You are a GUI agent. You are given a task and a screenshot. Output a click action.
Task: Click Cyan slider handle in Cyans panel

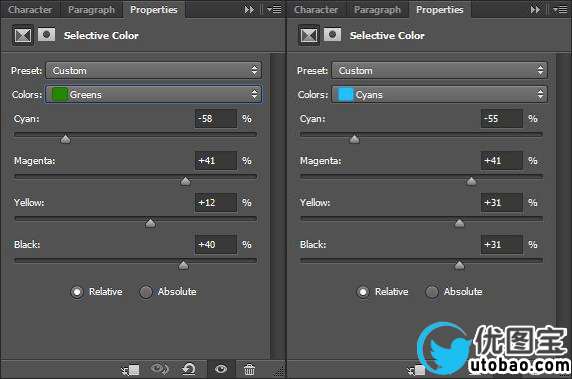[x=355, y=139]
